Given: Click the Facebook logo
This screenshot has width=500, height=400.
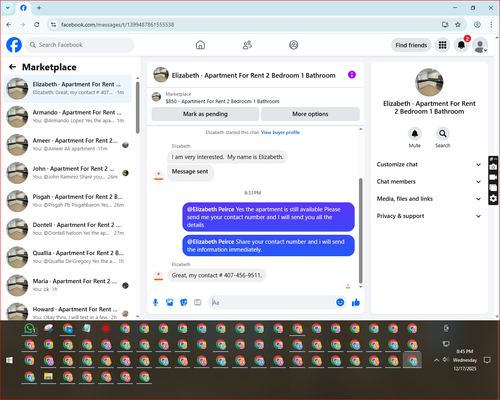Looking at the screenshot, I should 14,45.
